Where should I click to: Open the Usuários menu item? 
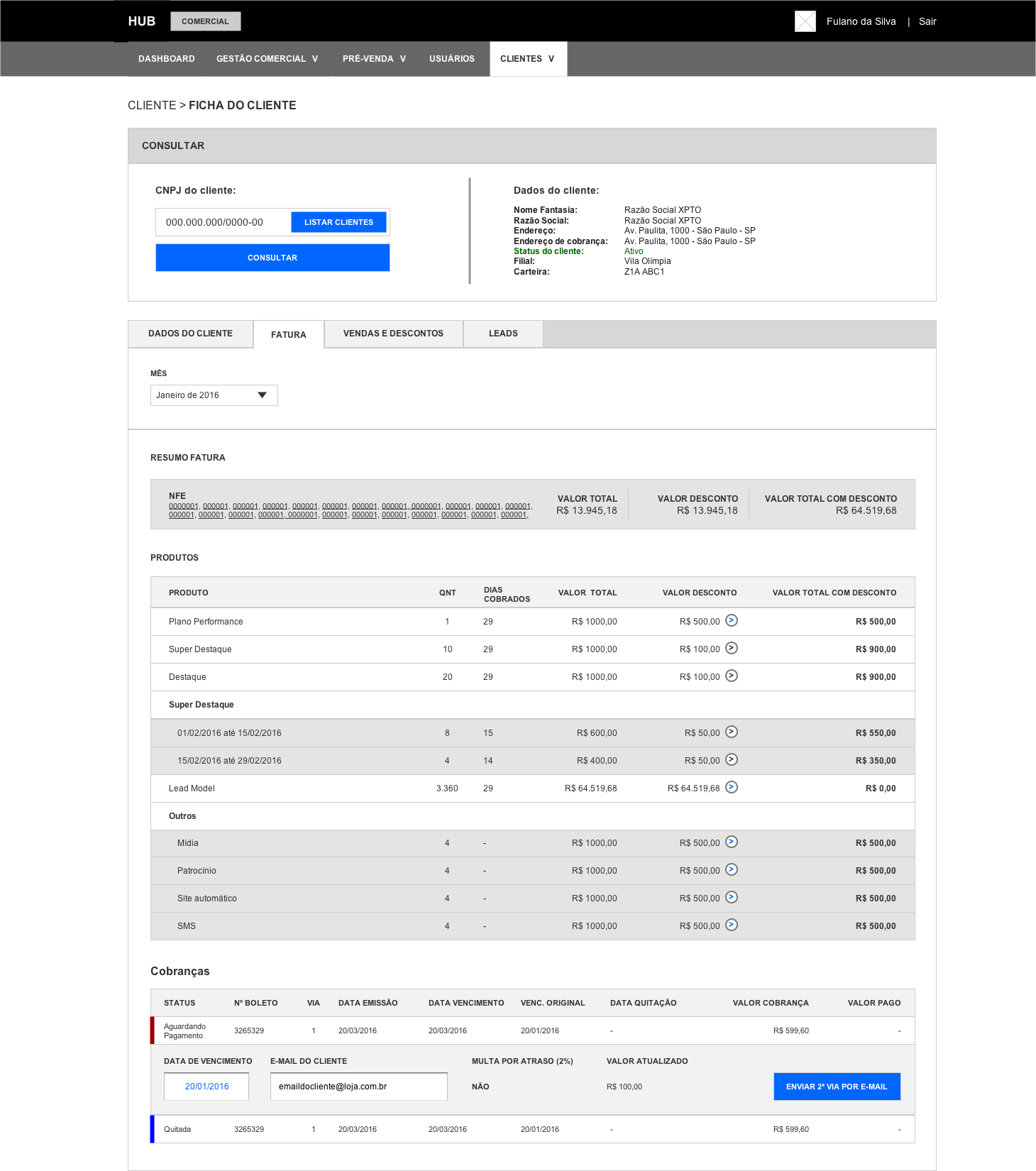(x=452, y=59)
